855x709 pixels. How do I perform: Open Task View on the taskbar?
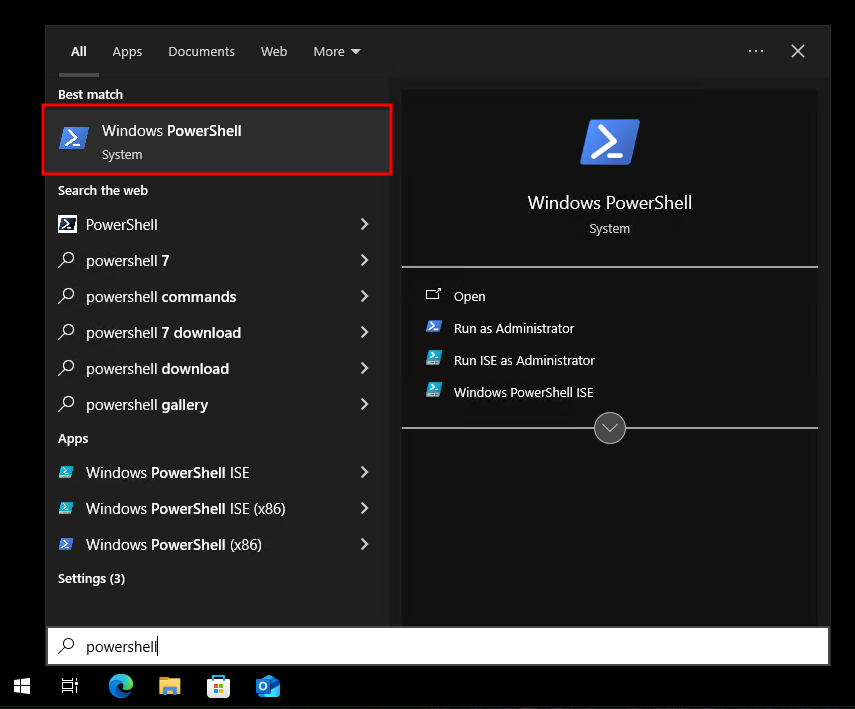(x=70, y=686)
